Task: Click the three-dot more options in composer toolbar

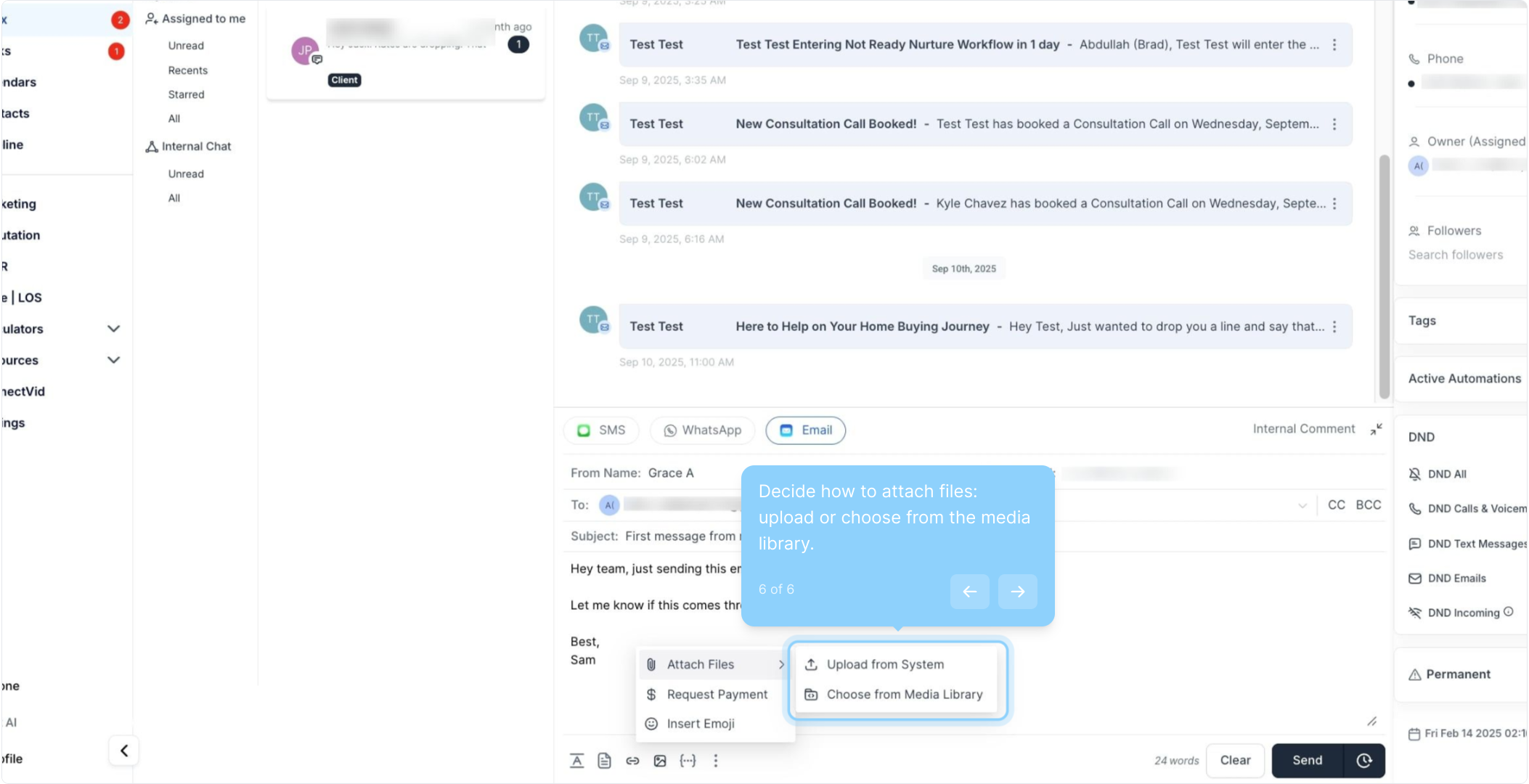Action: (716, 760)
